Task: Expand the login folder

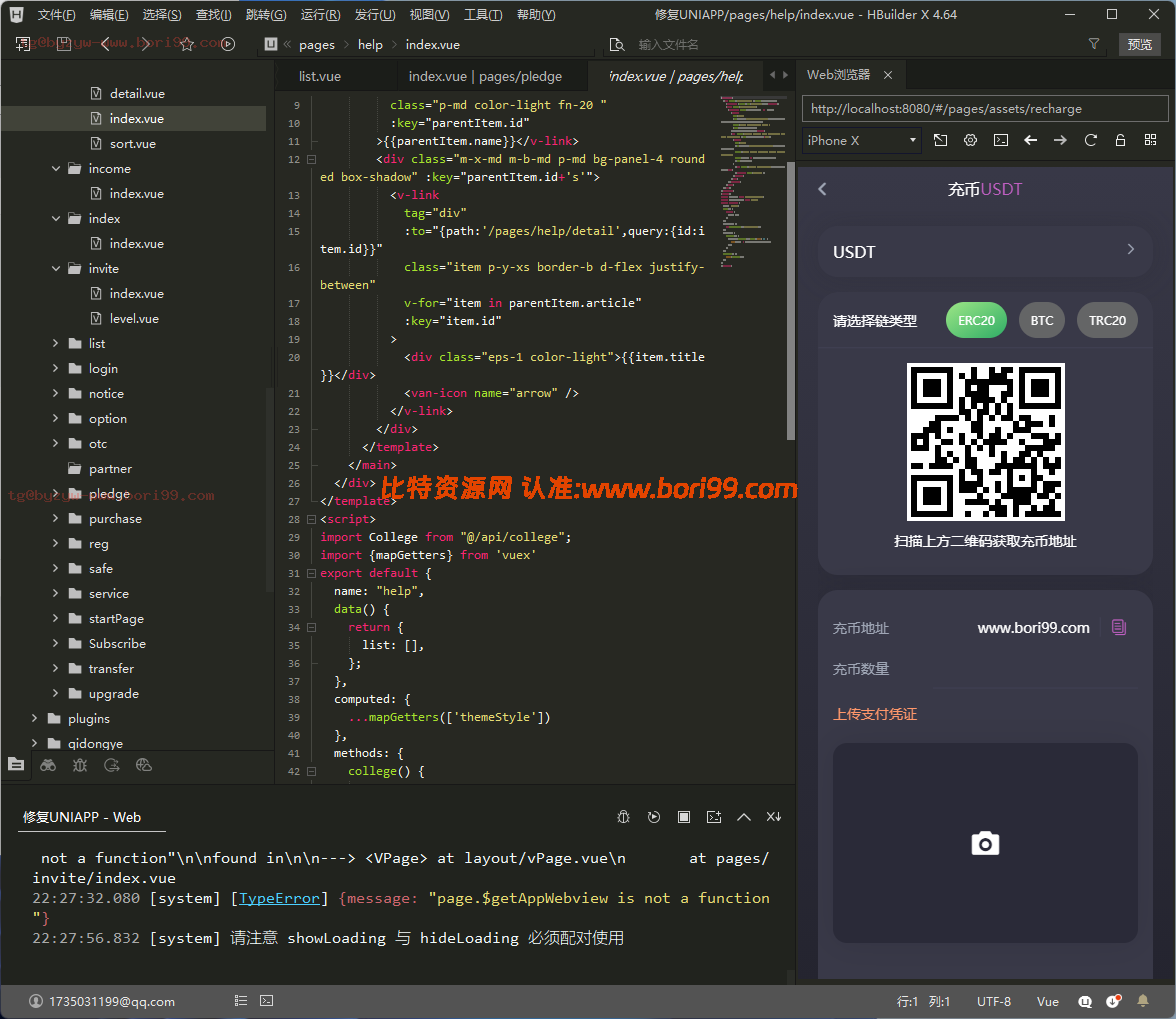Action: (56, 368)
